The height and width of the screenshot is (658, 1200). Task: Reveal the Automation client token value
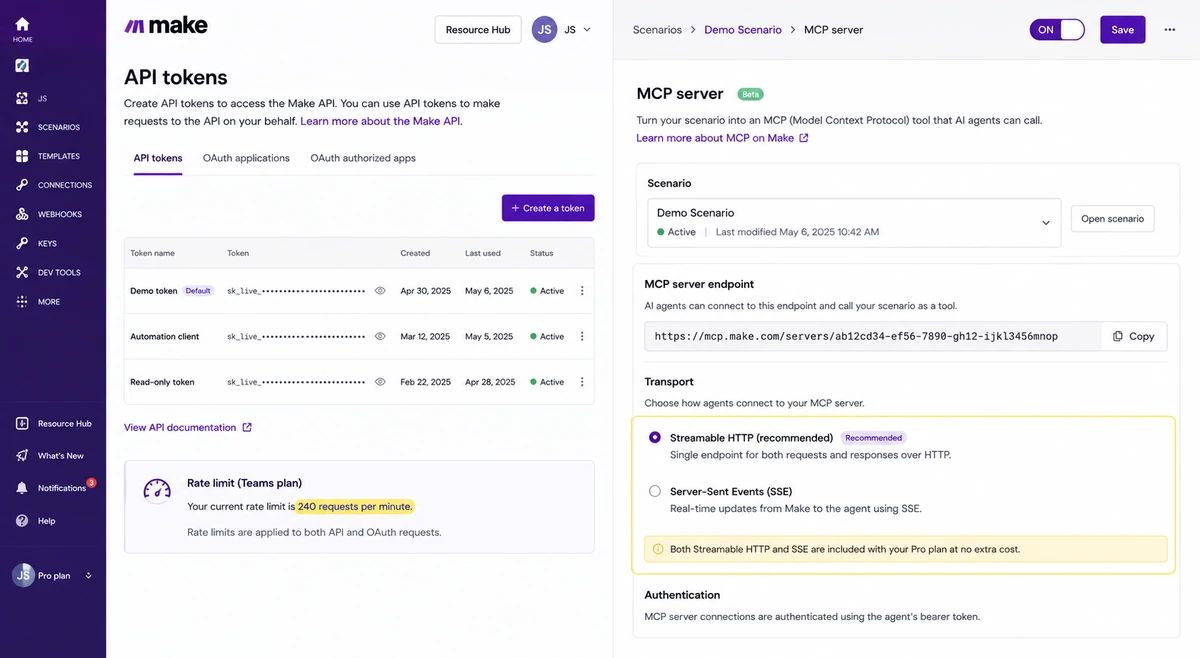tap(380, 337)
